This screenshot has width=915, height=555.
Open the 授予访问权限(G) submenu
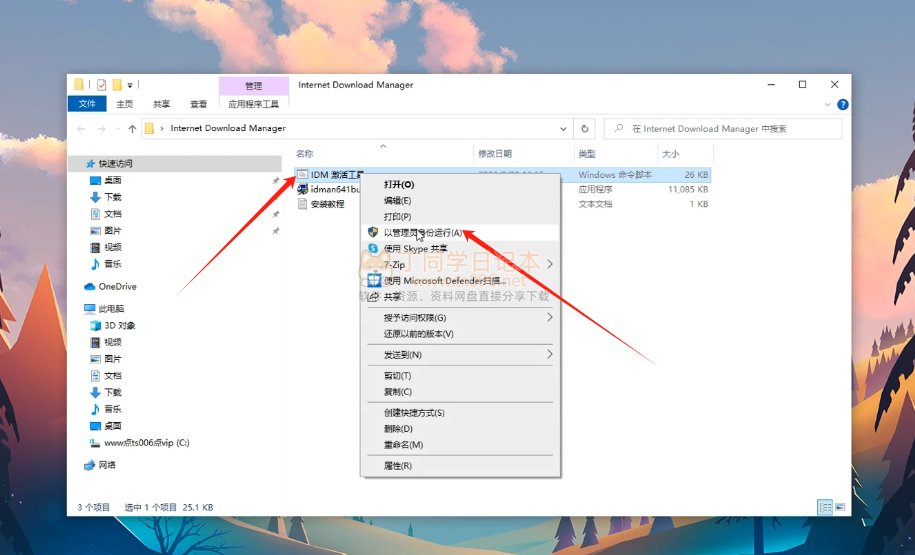pyautogui.click(x=460, y=317)
